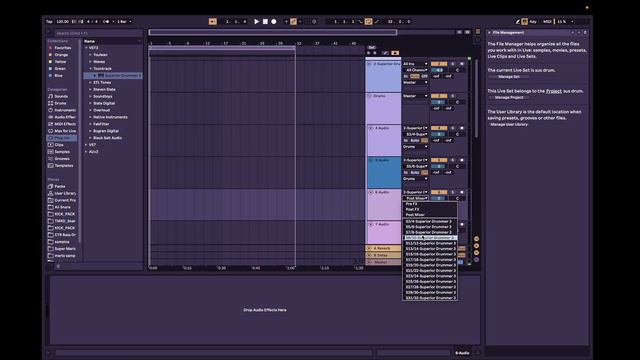Click the Manage Set button
This screenshot has height=360, width=640.
[x=509, y=77]
